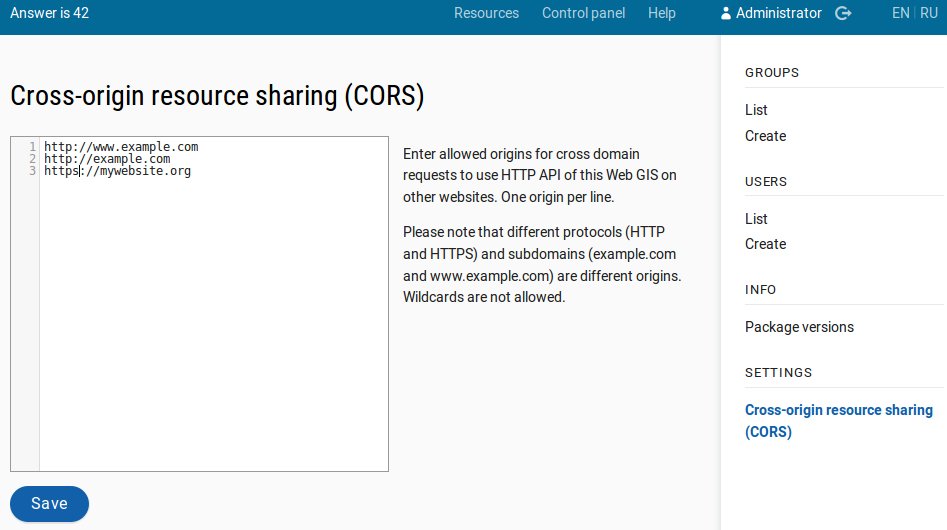Open the Help menu
Screen dimensions: 947x530
point(661,13)
